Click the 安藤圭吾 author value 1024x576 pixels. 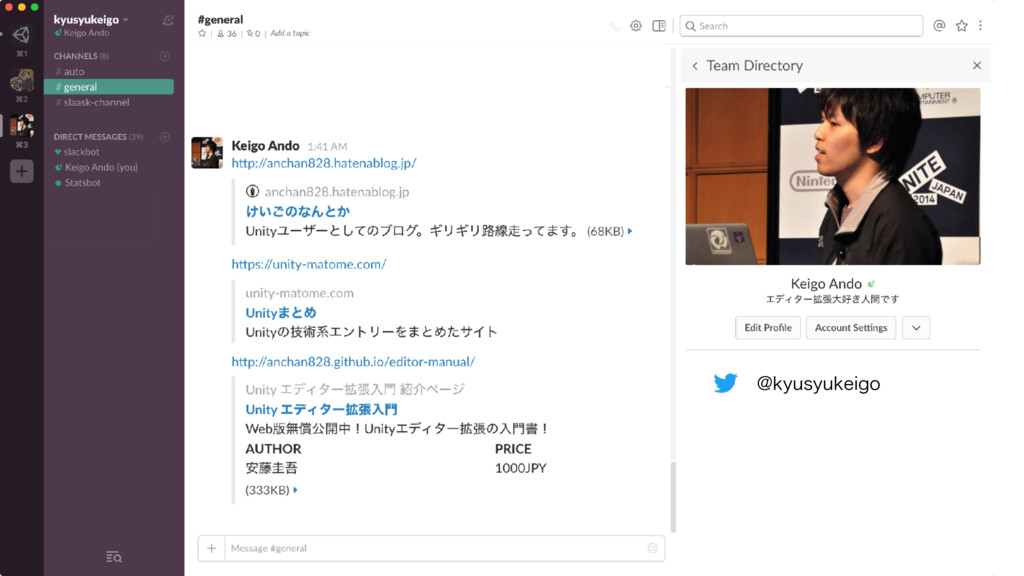[271, 468]
